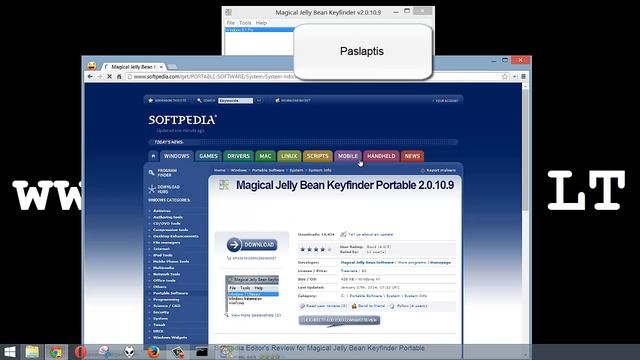Bookmark page with the star icon
This screenshot has width=640, height=360.
click(x=505, y=76)
